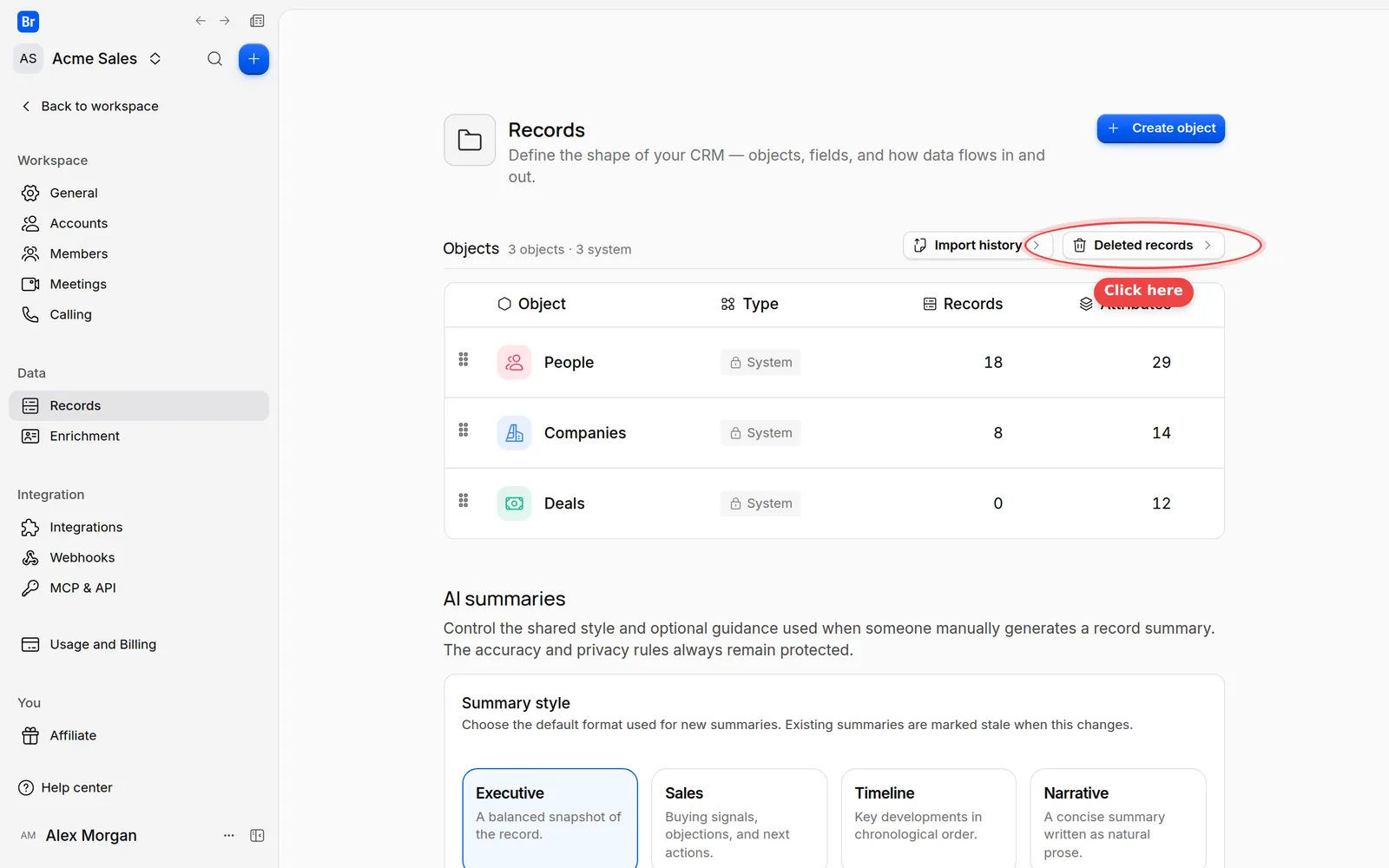Open Accounts in sidebar
Viewport: 1389px width, 868px height.
coord(139,223)
